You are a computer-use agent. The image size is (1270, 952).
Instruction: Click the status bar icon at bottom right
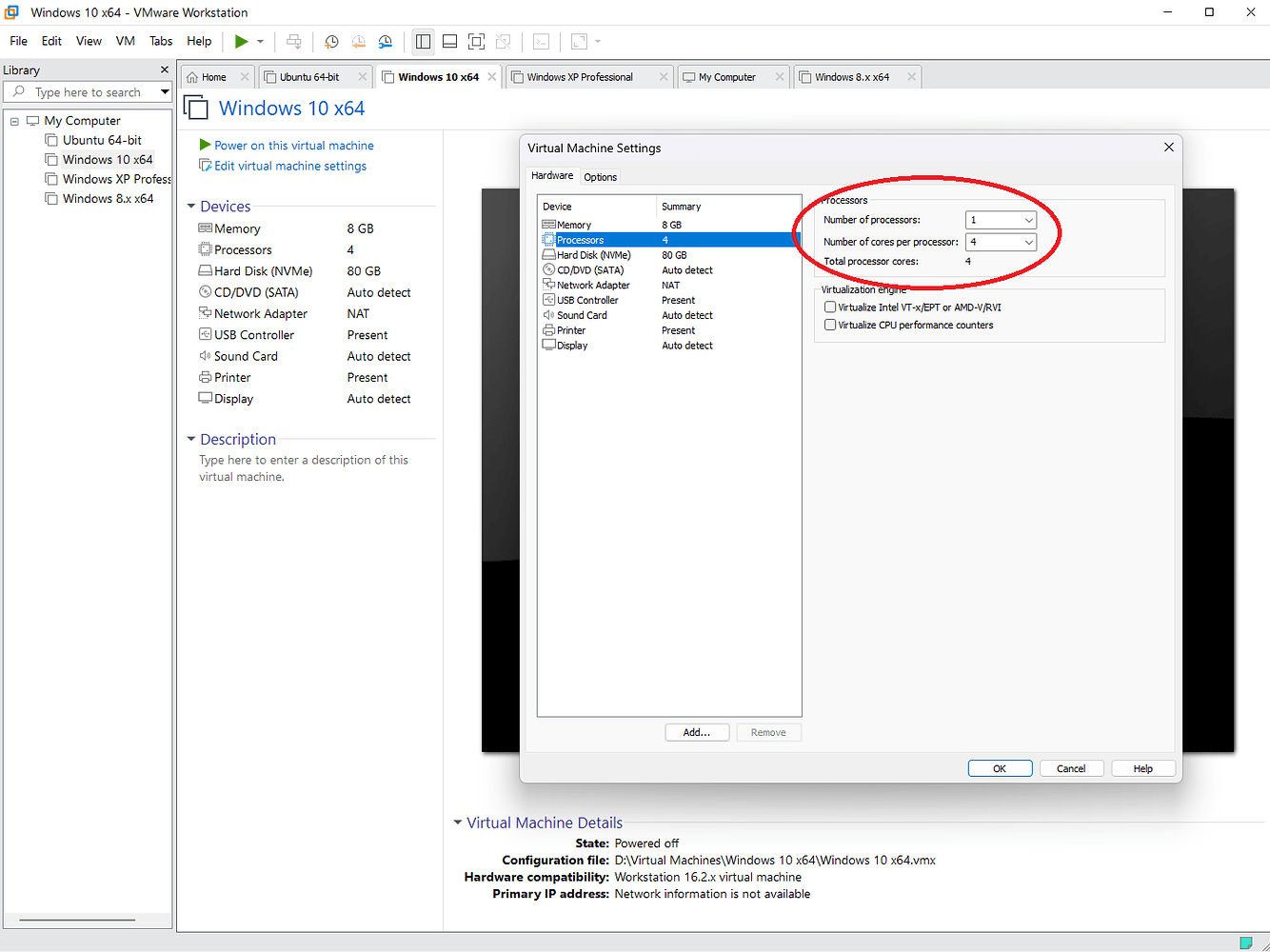(1246, 942)
